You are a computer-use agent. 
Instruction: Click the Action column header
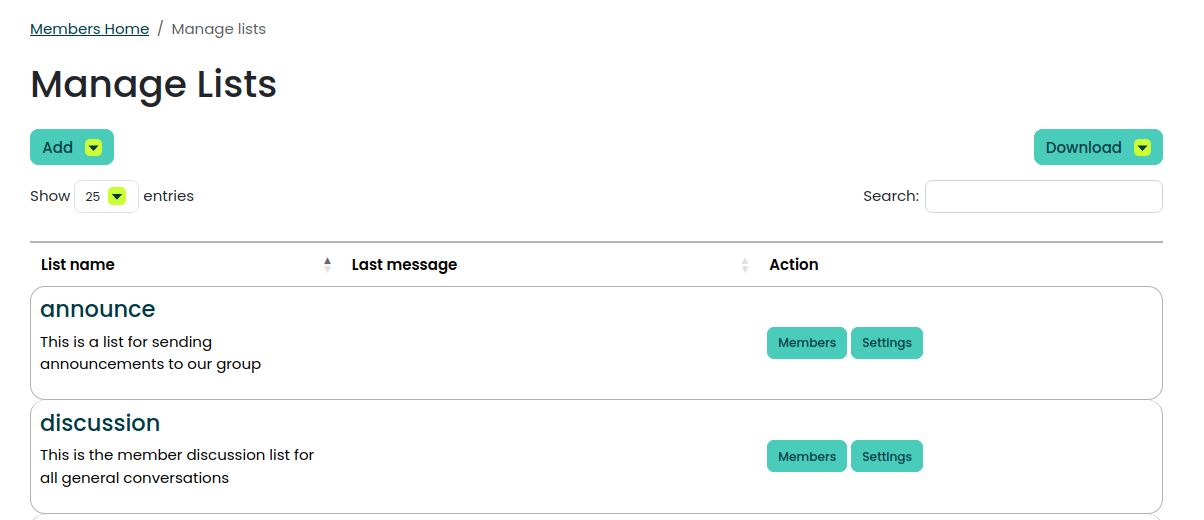point(794,265)
